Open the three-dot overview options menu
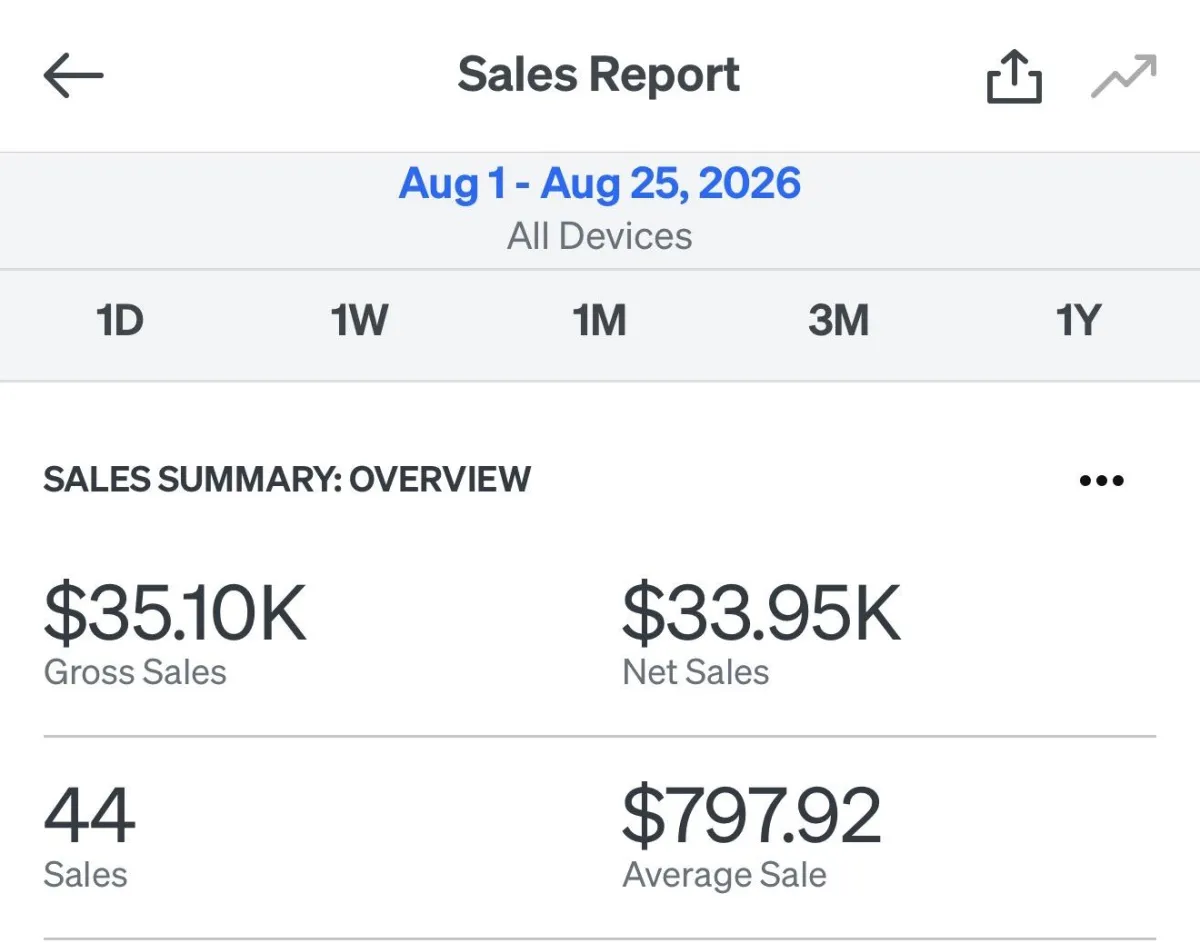 [x=1102, y=481]
